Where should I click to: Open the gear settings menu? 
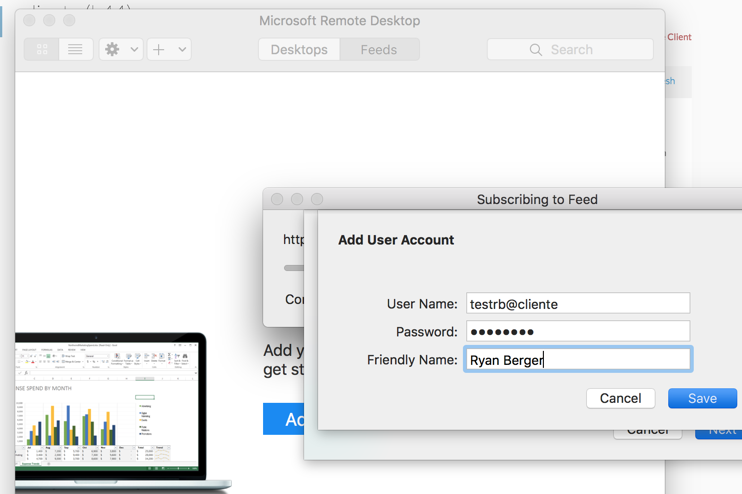[x=112, y=49]
